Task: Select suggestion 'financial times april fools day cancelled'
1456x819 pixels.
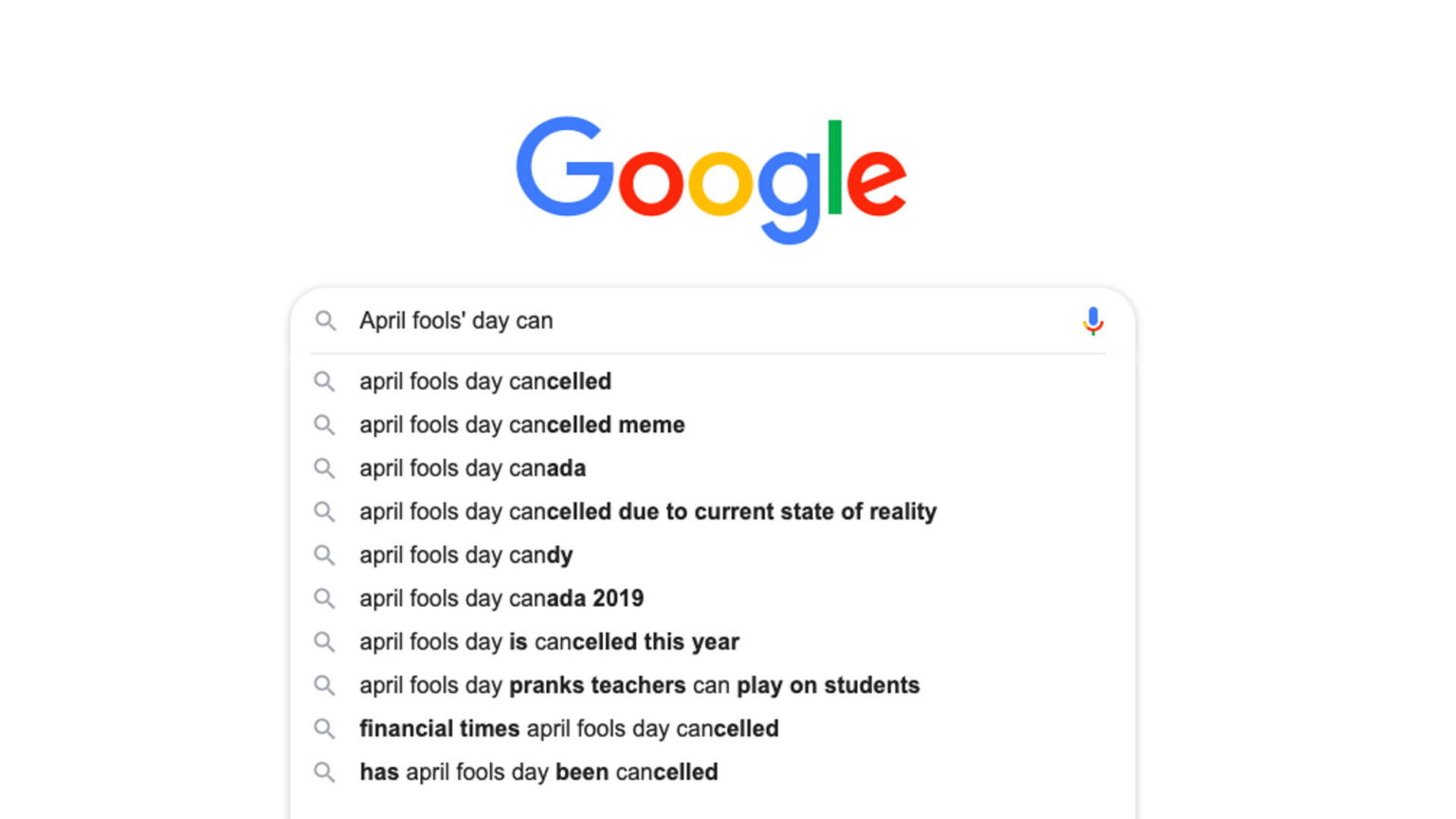Action: [x=569, y=728]
